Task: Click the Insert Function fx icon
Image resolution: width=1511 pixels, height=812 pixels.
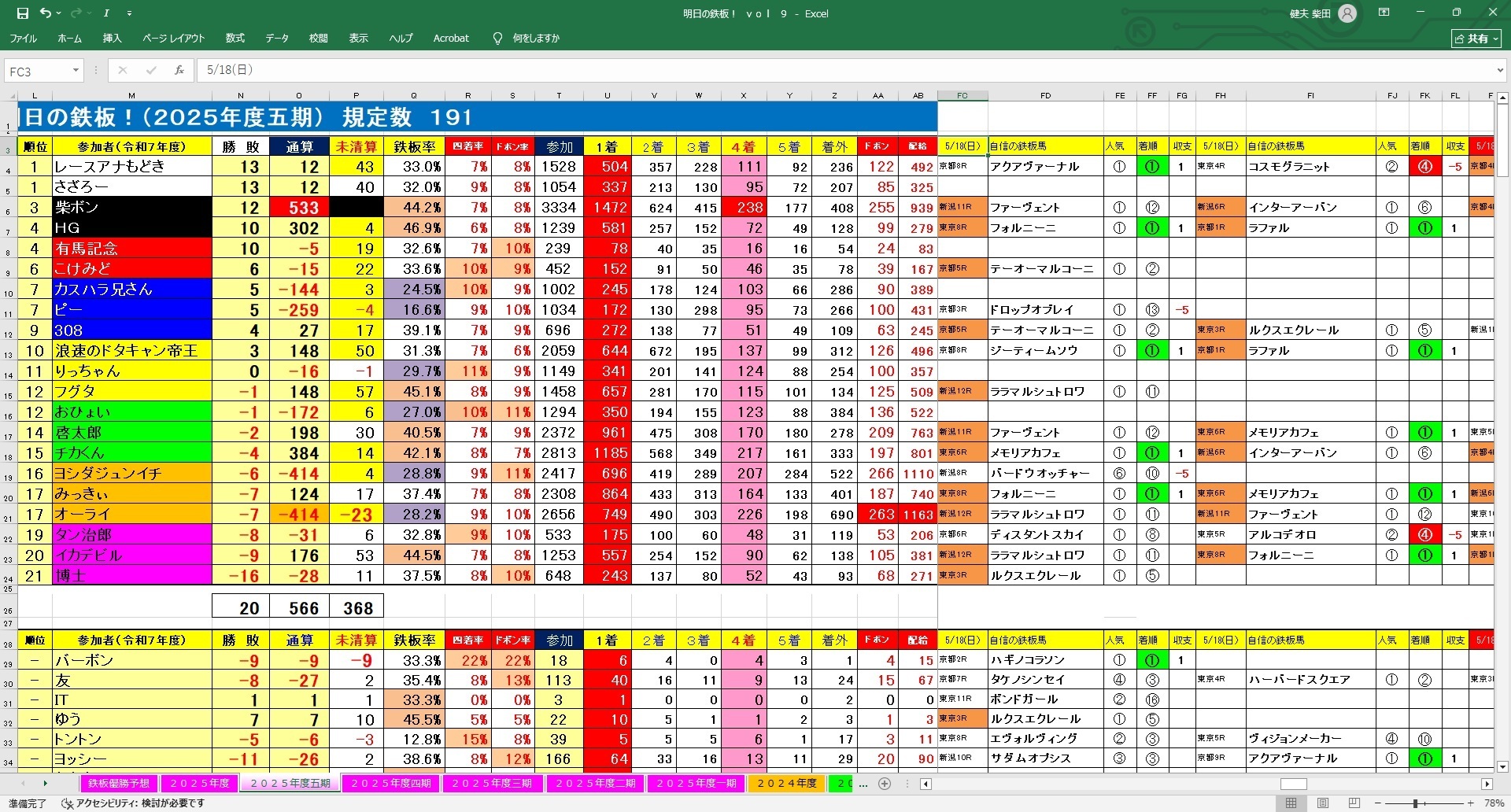Action: click(179, 70)
